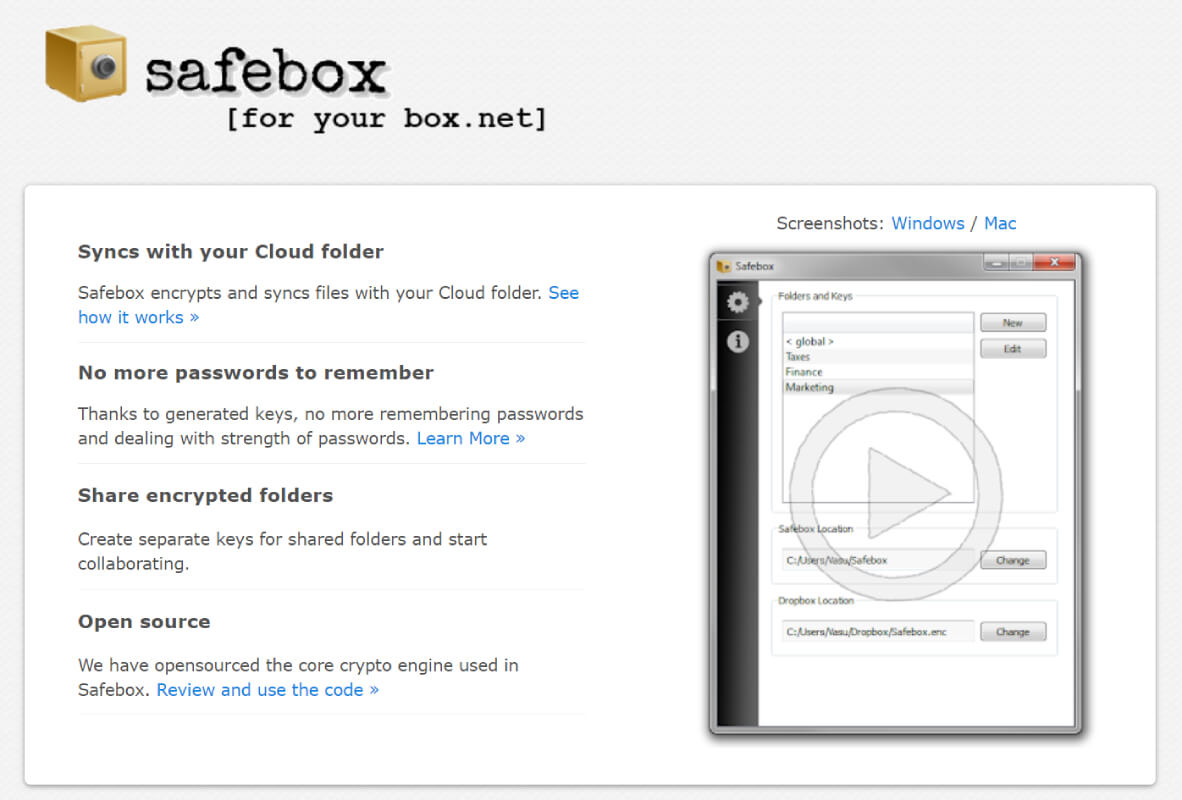Click the golden safebox logo icon
This screenshot has width=1182, height=800.
click(x=86, y=63)
